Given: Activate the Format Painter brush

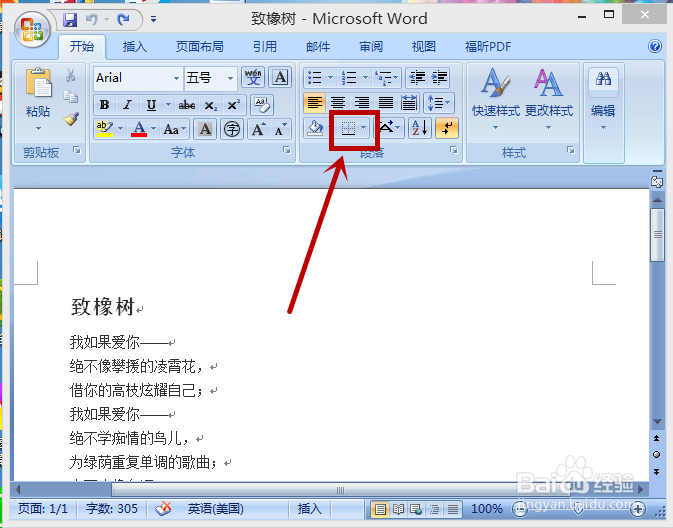Looking at the screenshot, I should coord(71,118).
